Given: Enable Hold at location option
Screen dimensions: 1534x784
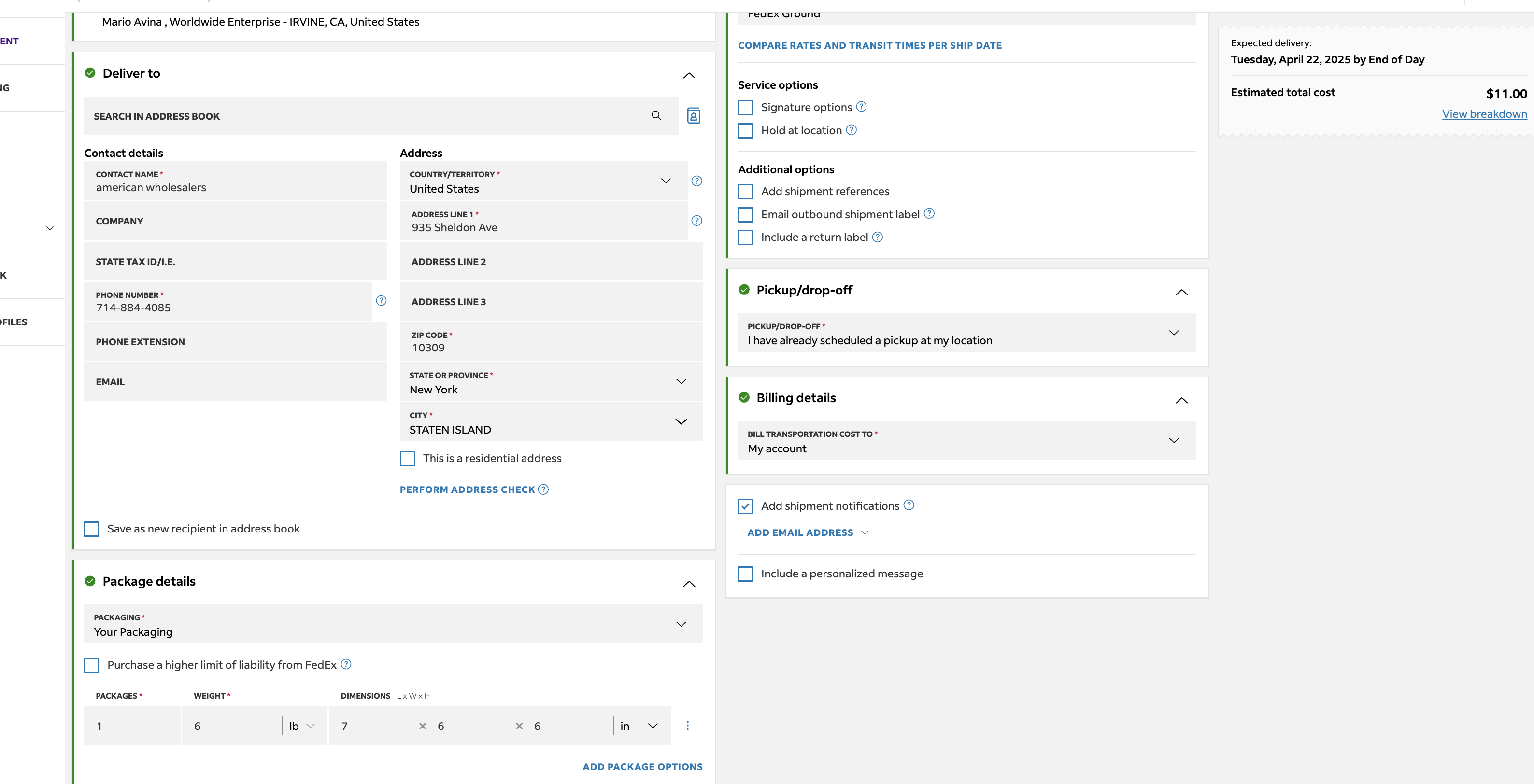Looking at the screenshot, I should (x=746, y=130).
